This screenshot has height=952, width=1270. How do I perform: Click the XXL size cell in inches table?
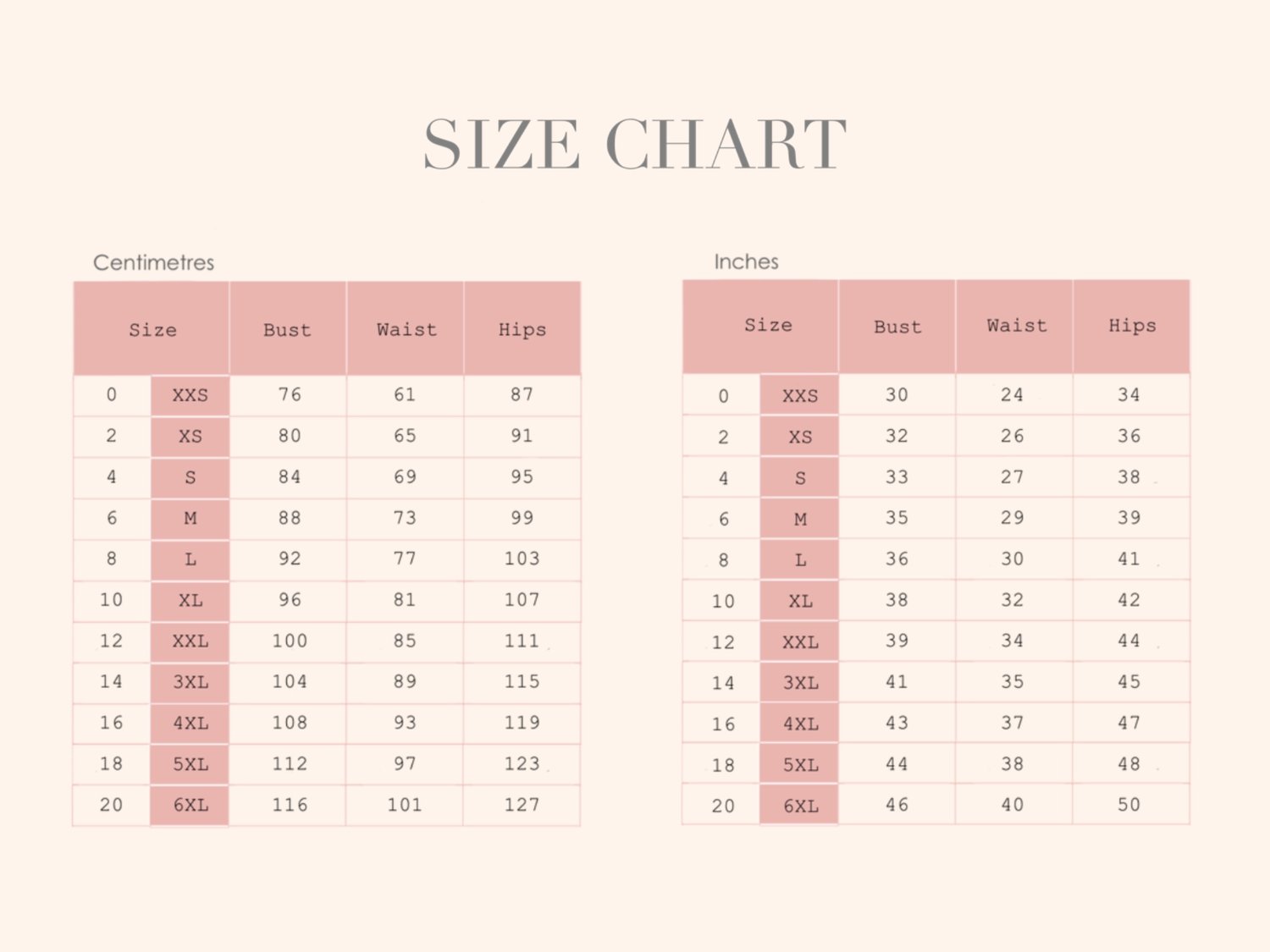[800, 641]
